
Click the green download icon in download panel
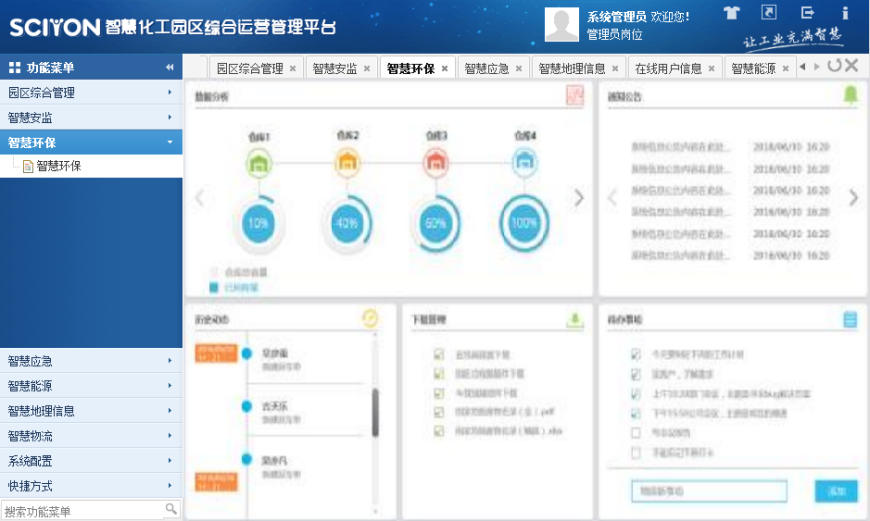(x=575, y=320)
